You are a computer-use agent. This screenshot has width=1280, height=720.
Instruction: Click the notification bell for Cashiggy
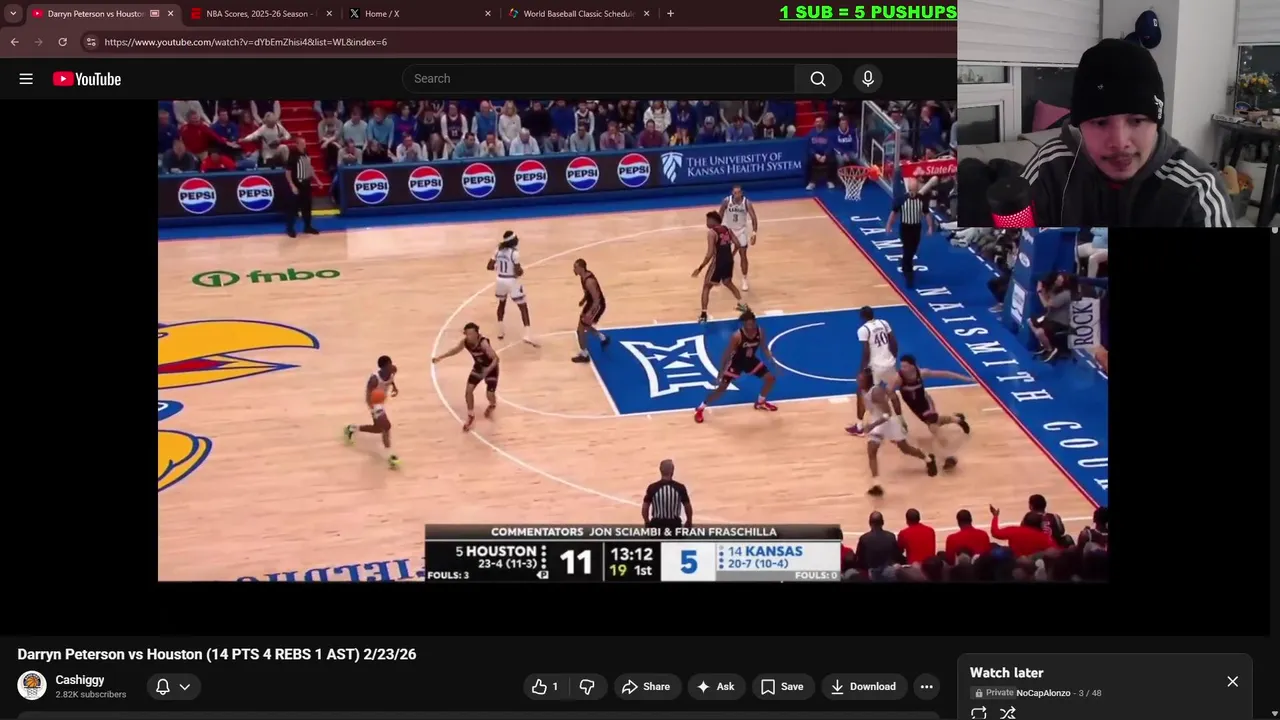[x=162, y=687]
